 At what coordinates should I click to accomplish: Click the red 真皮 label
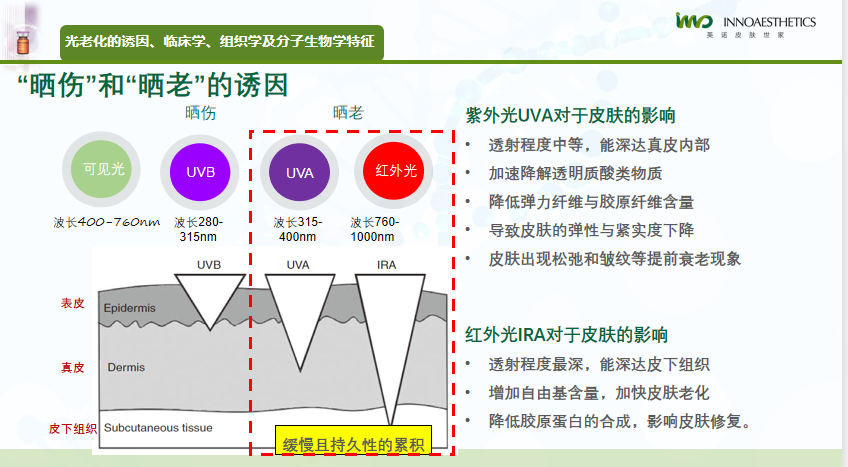(72, 368)
